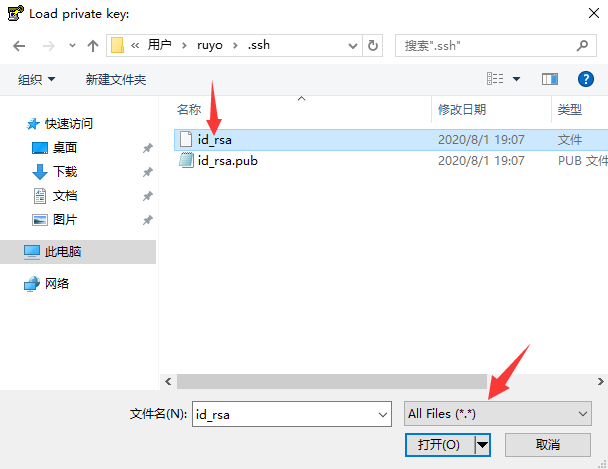Expand the address bar history chevron
The height and width of the screenshot is (469, 608).
coord(352,46)
